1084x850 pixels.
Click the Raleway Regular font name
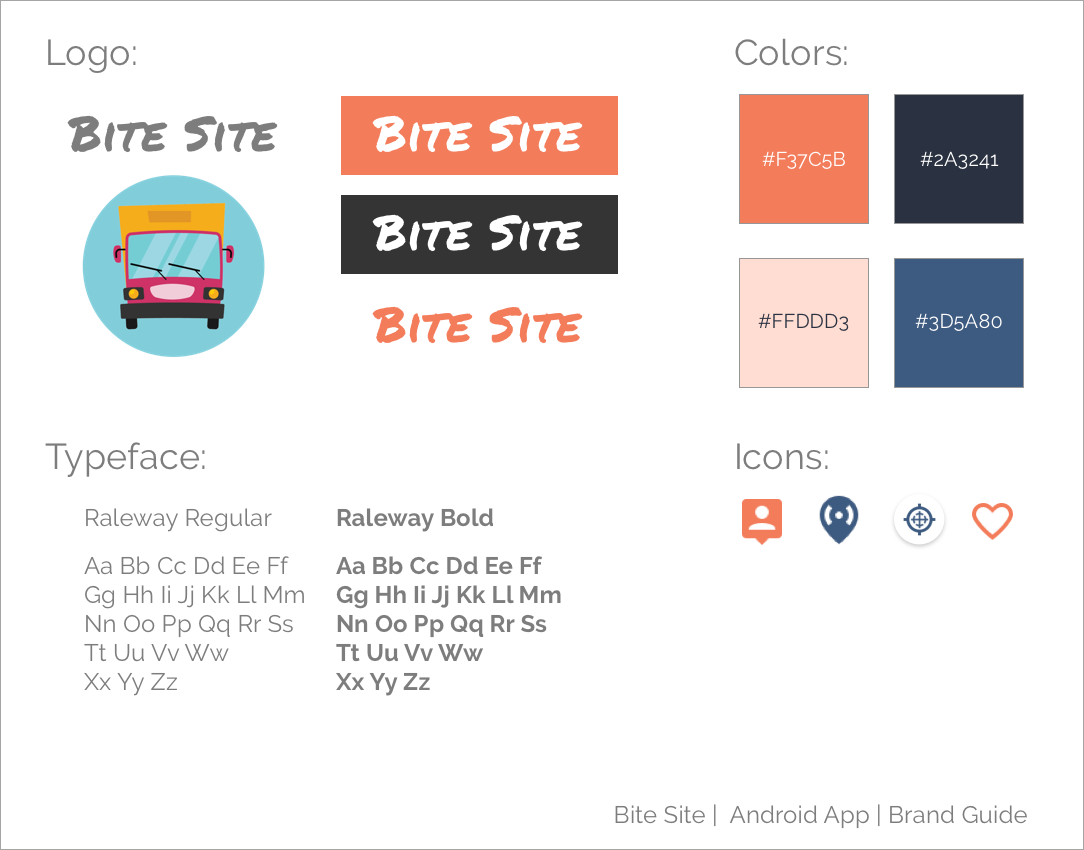178,518
